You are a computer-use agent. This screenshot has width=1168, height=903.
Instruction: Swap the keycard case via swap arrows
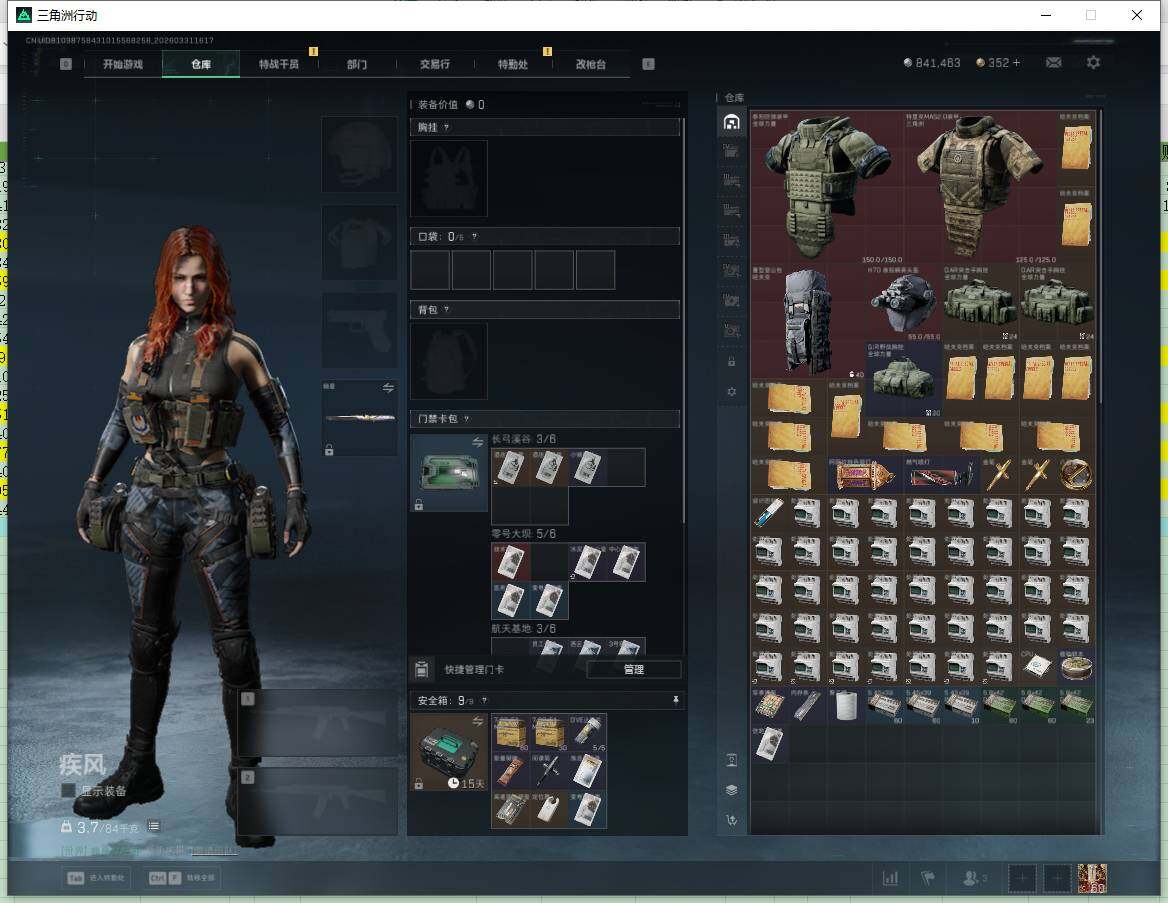477,443
